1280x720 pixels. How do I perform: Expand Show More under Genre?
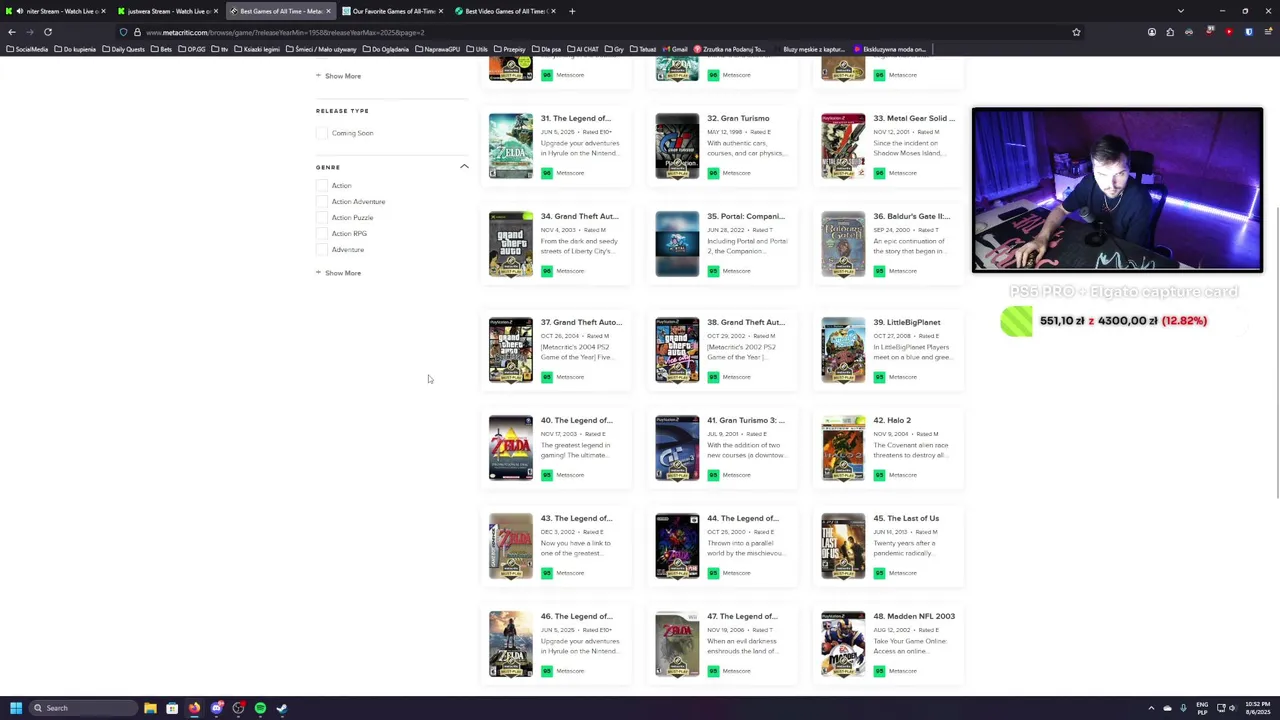click(338, 273)
